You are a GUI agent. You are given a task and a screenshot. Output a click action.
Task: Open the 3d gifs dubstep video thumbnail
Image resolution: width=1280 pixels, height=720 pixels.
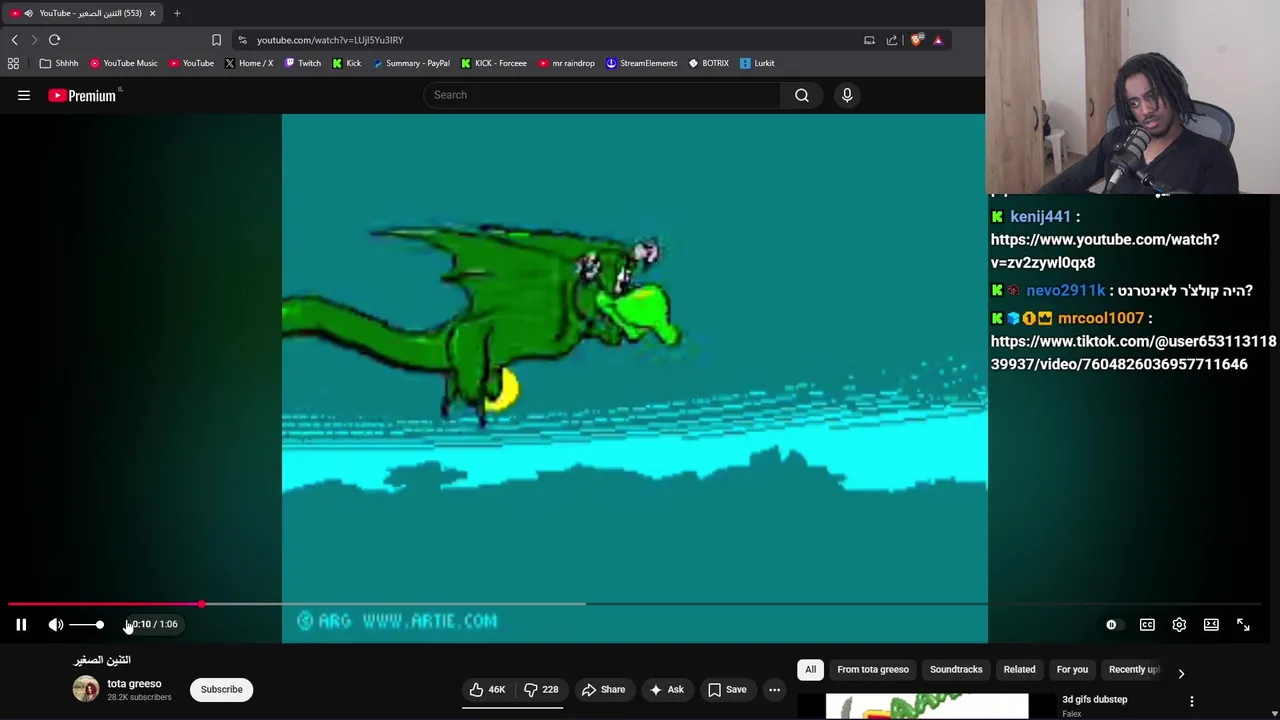926,706
